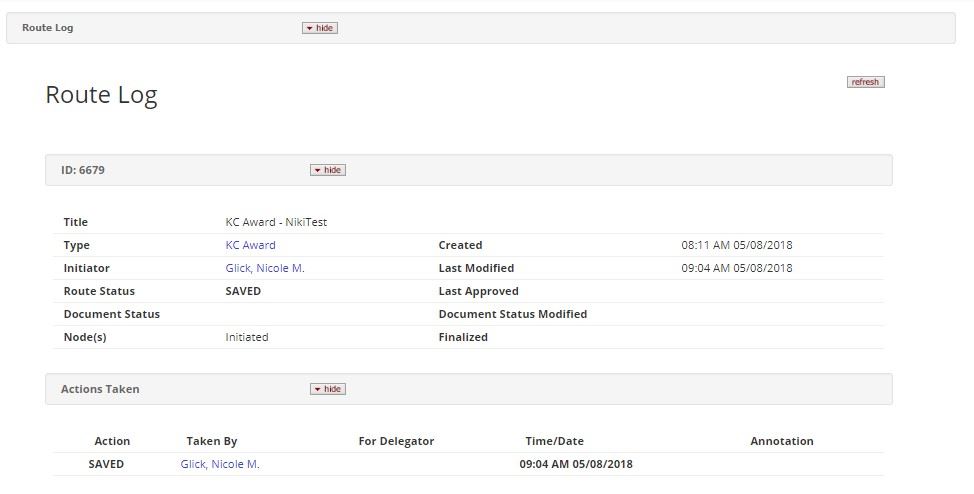Click the large Route Log page heading
974x494 pixels.
click(101, 95)
